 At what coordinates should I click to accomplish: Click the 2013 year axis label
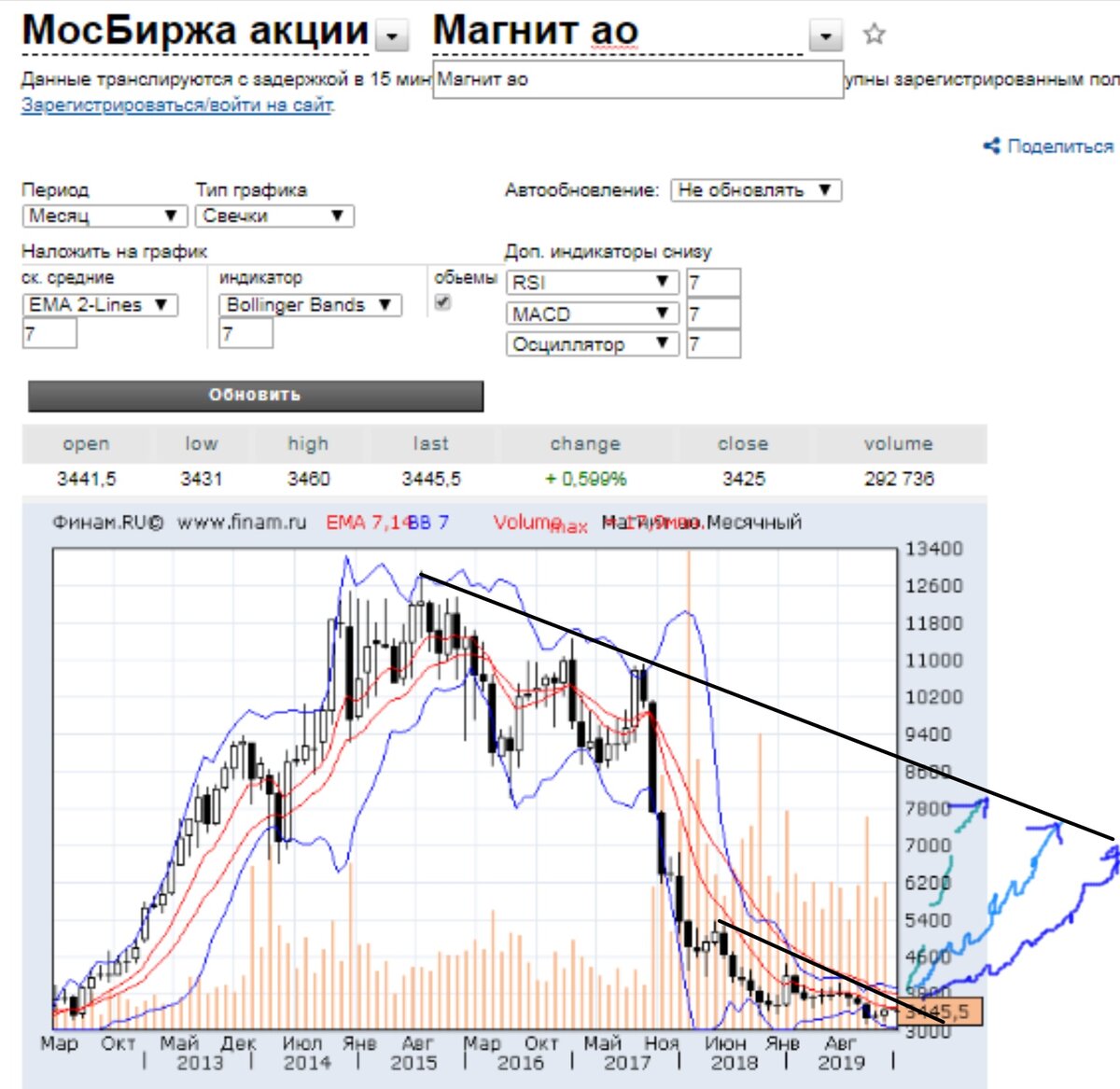(200, 1062)
